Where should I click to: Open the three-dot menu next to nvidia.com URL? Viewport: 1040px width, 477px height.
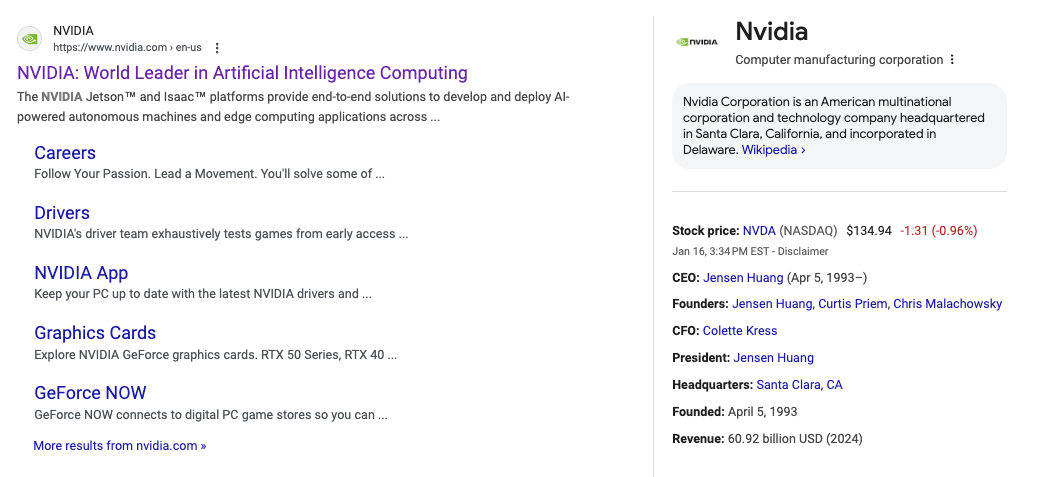pyautogui.click(x=217, y=48)
